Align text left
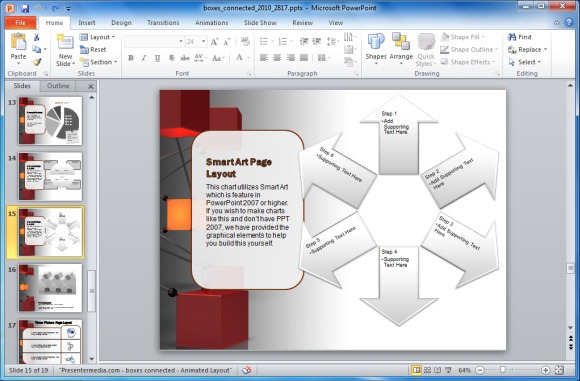The image size is (580, 381). click(x=264, y=57)
